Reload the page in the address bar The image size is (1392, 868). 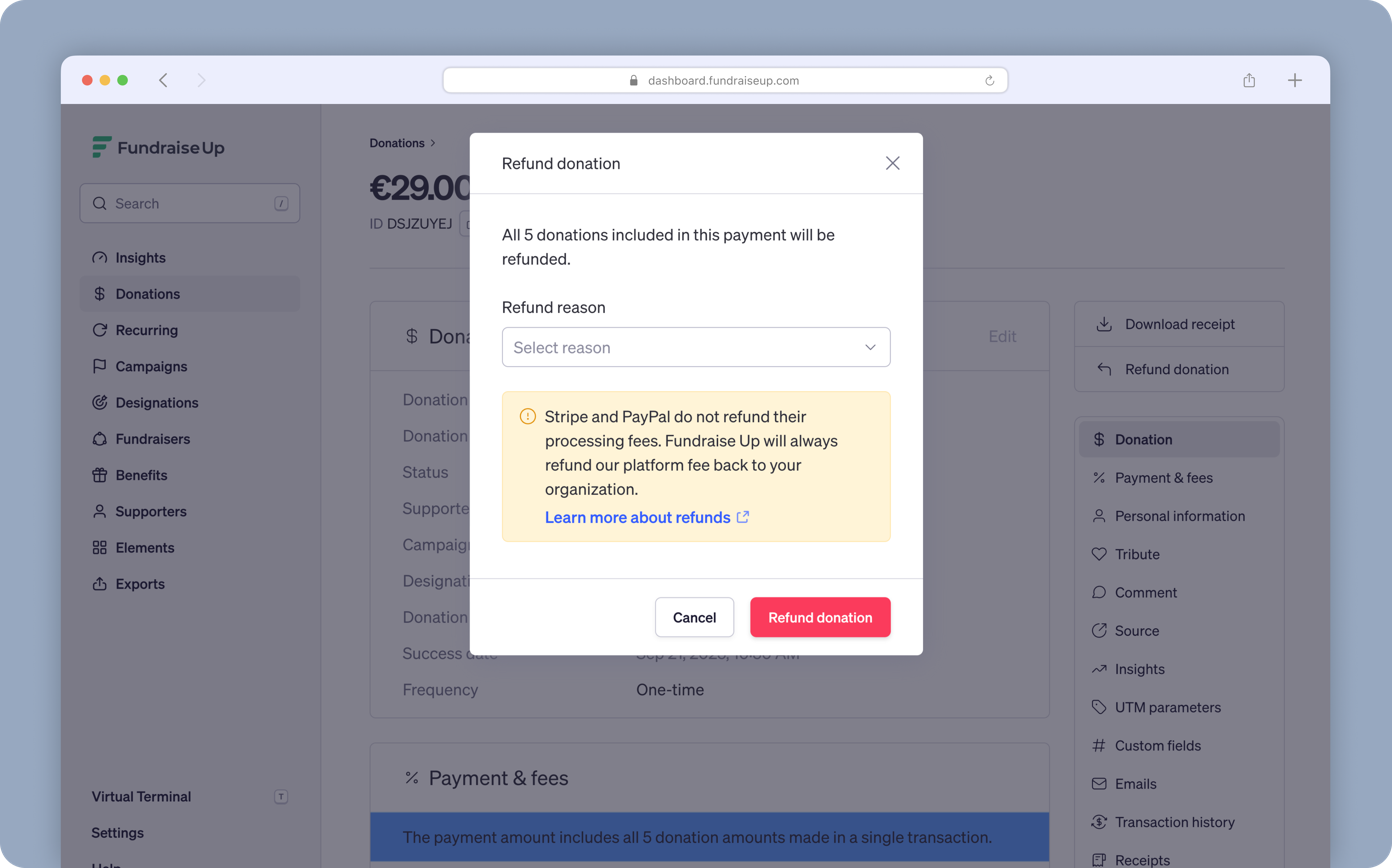pyautogui.click(x=990, y=80)
